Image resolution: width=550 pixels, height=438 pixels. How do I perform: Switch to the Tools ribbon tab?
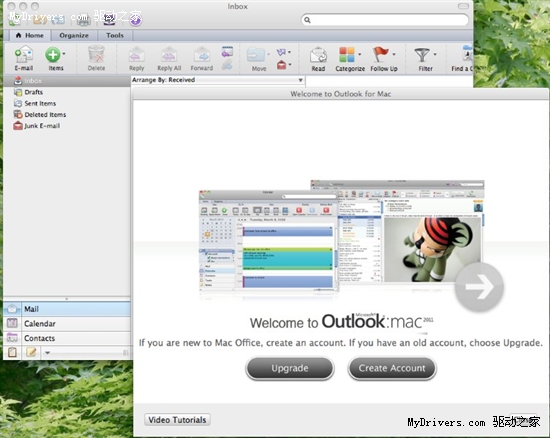(x=115, y=35)
